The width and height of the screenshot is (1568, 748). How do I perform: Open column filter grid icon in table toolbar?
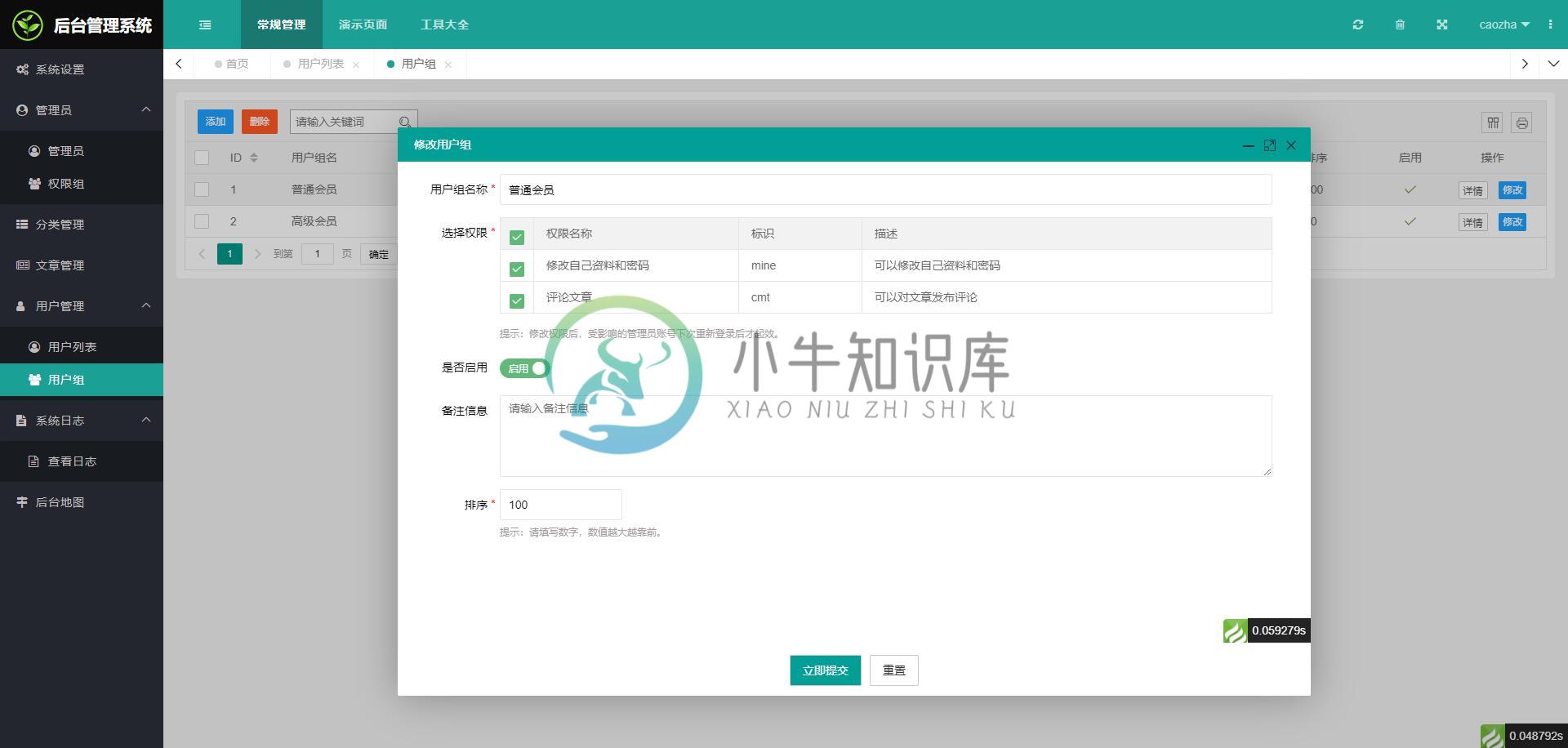click(x=1493, y=122)
